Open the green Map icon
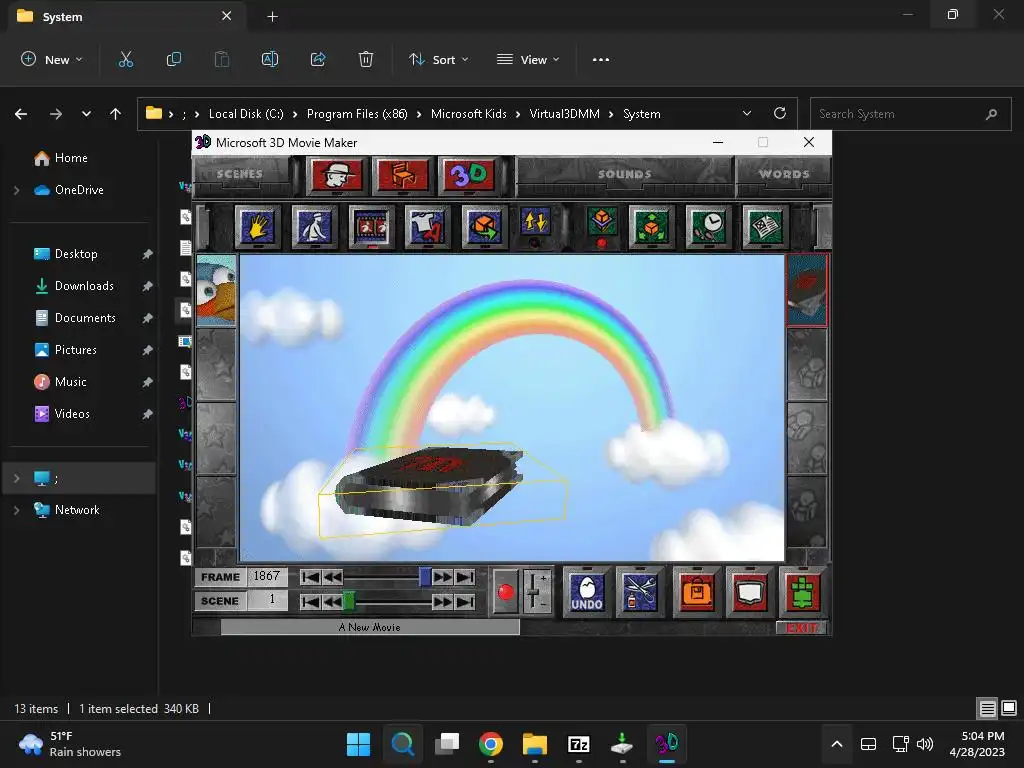The width and height of the screenshot is (1024, 768). 803,592
